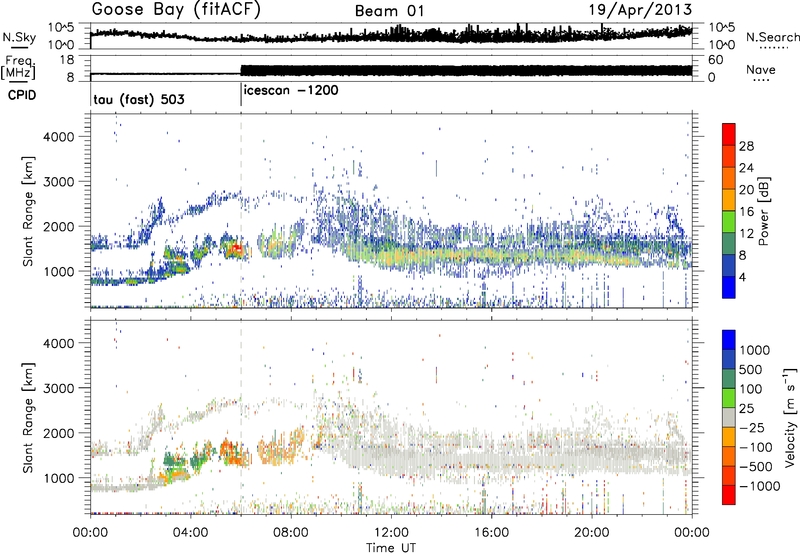This screenshot has height=554, width=800.
Task: Click the -500 label on velocity colorbar
Action: [x=756, y=466]
